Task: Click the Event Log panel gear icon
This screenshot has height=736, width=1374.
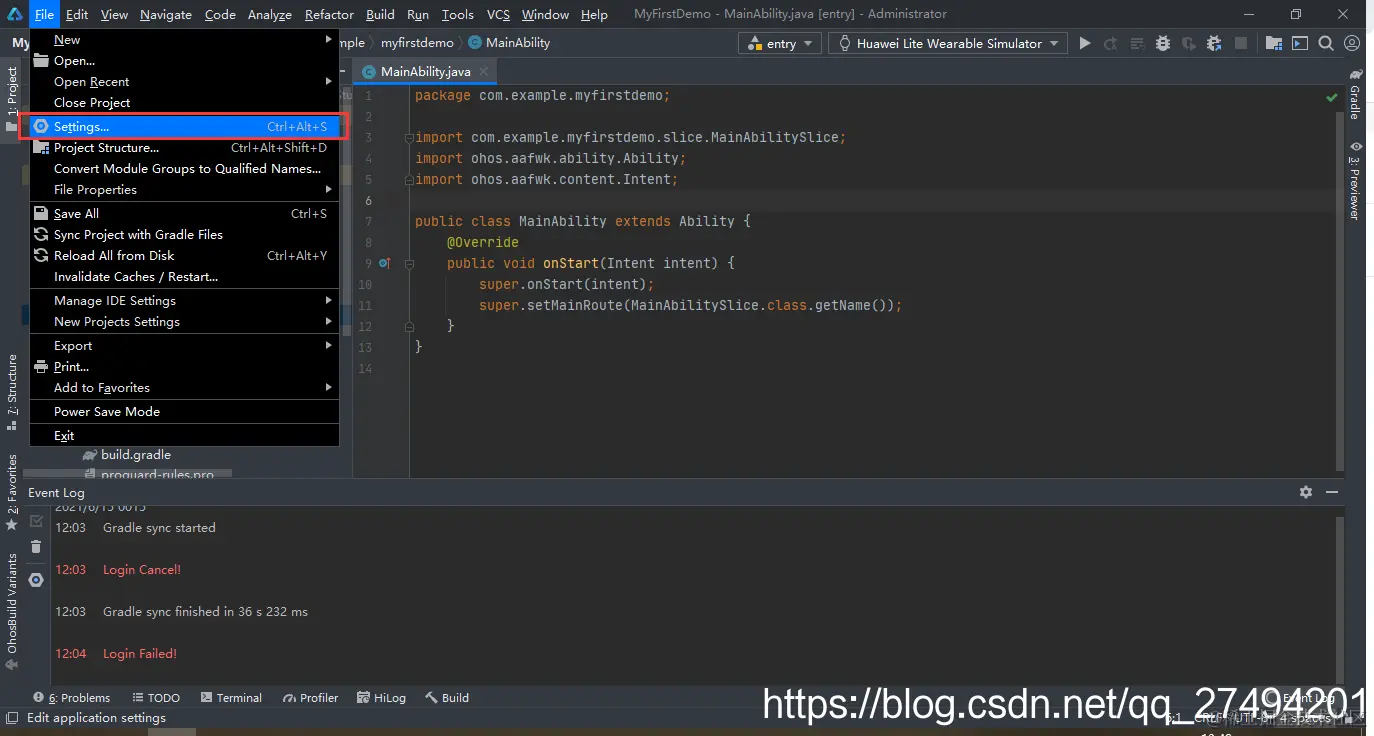Action: (1305, 492)
